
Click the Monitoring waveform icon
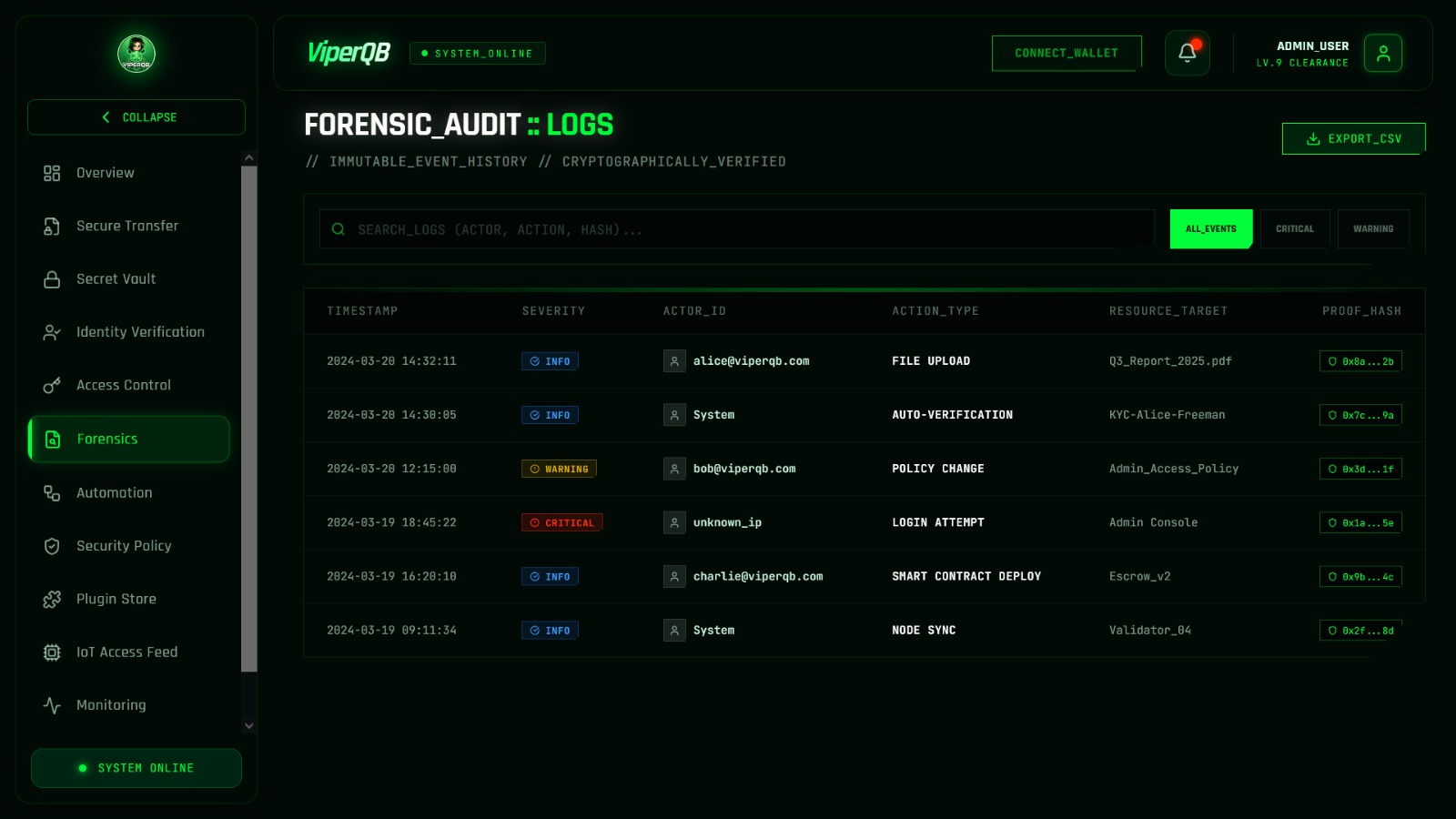pyautogui.click(x=51, y=704)
